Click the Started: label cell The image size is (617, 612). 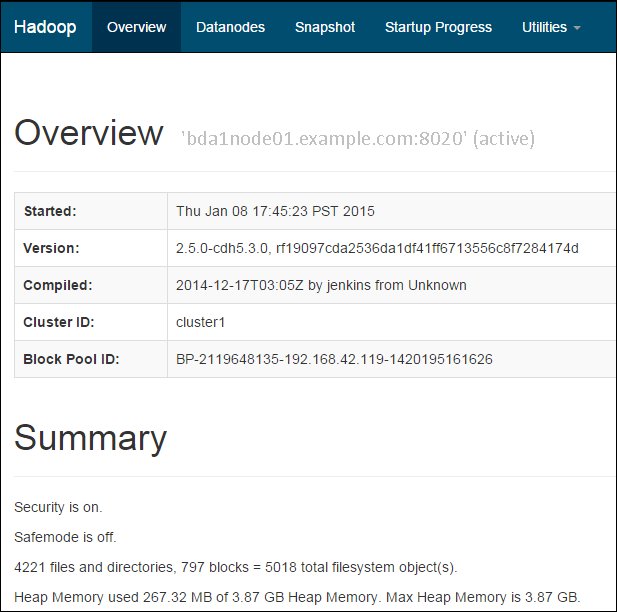click(x=91, y=211)
